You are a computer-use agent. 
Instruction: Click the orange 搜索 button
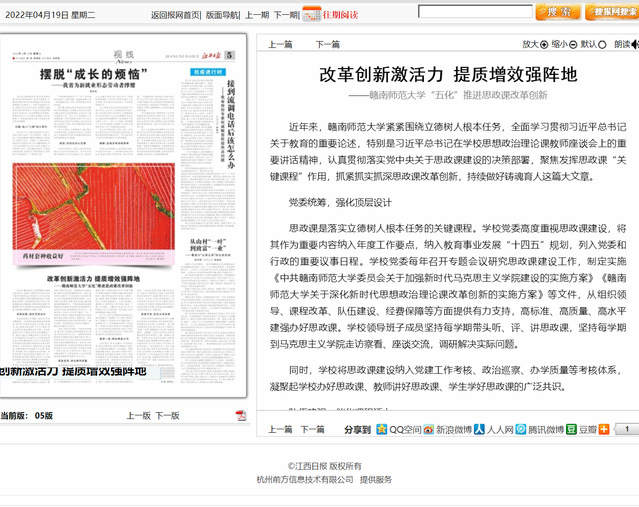click(558, 12)
